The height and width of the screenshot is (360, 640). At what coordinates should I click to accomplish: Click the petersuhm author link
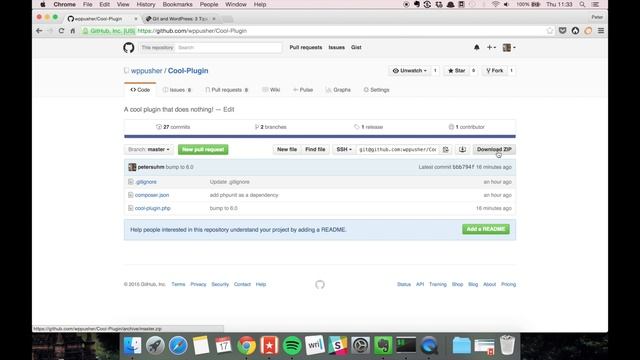[x=151, y=167]
